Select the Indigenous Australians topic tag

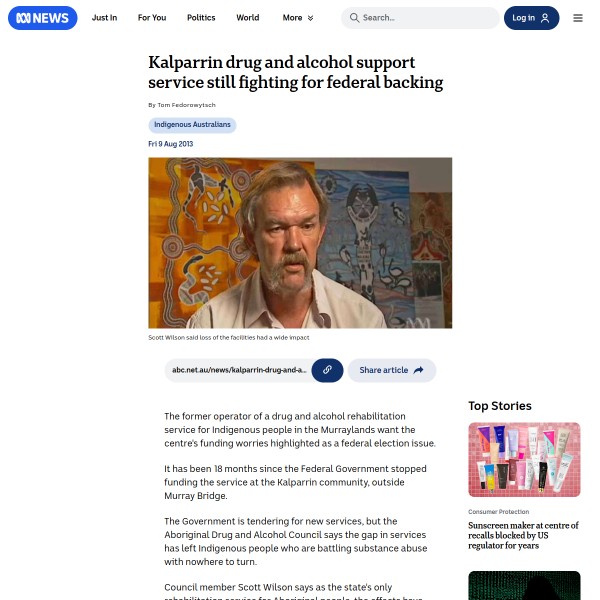point(192,125)
